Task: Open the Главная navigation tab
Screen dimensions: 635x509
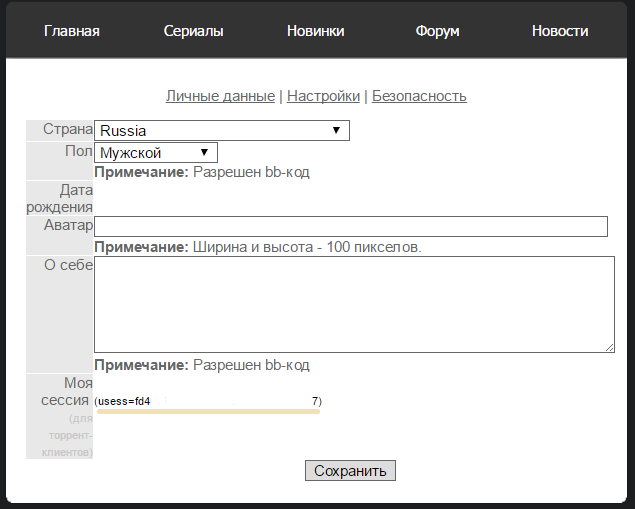Action: click(x=72, y=31)
